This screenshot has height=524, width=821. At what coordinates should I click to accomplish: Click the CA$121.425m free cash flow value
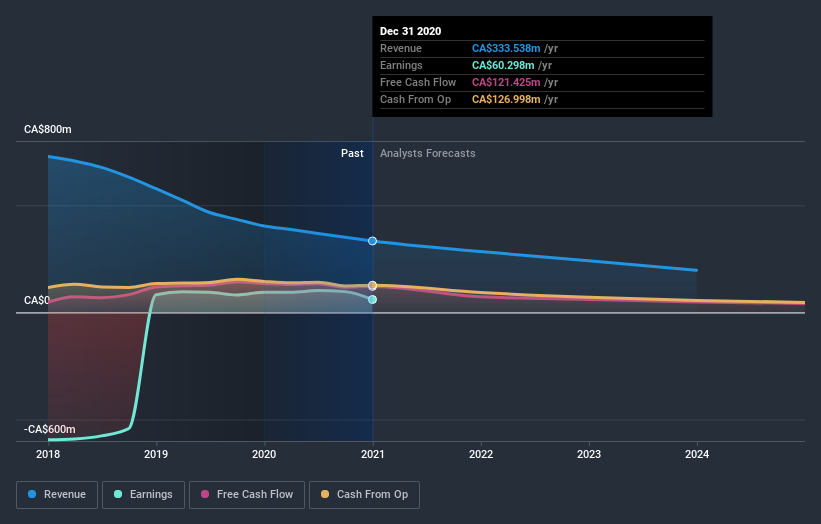tap(506, 83)
